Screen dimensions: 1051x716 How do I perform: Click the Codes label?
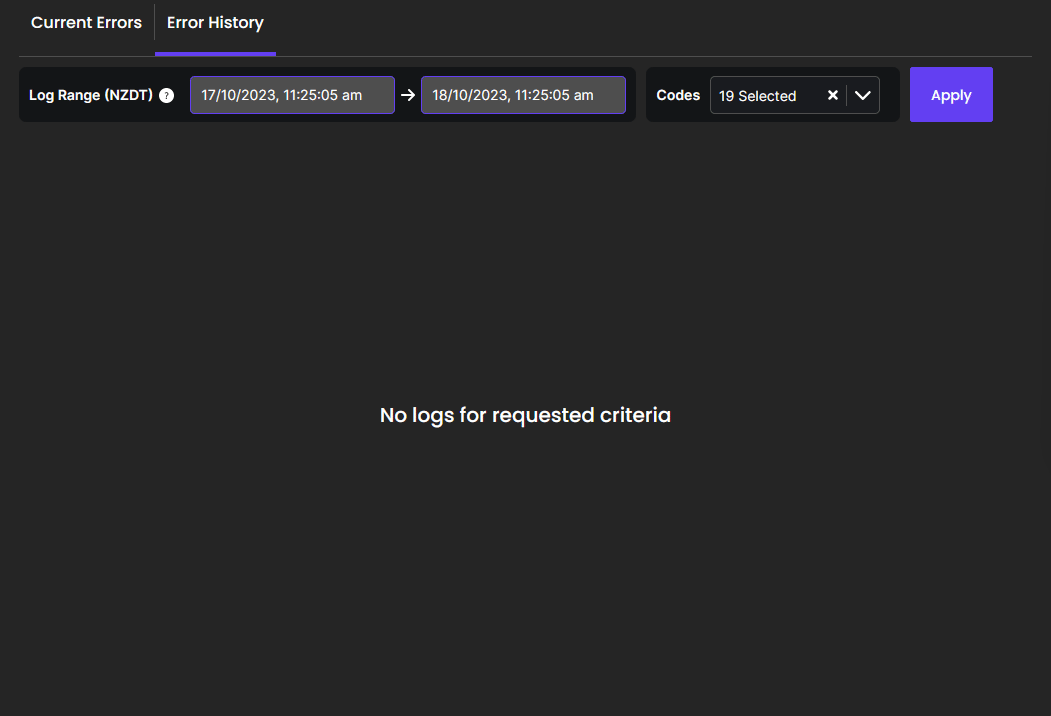pos(677,95)
